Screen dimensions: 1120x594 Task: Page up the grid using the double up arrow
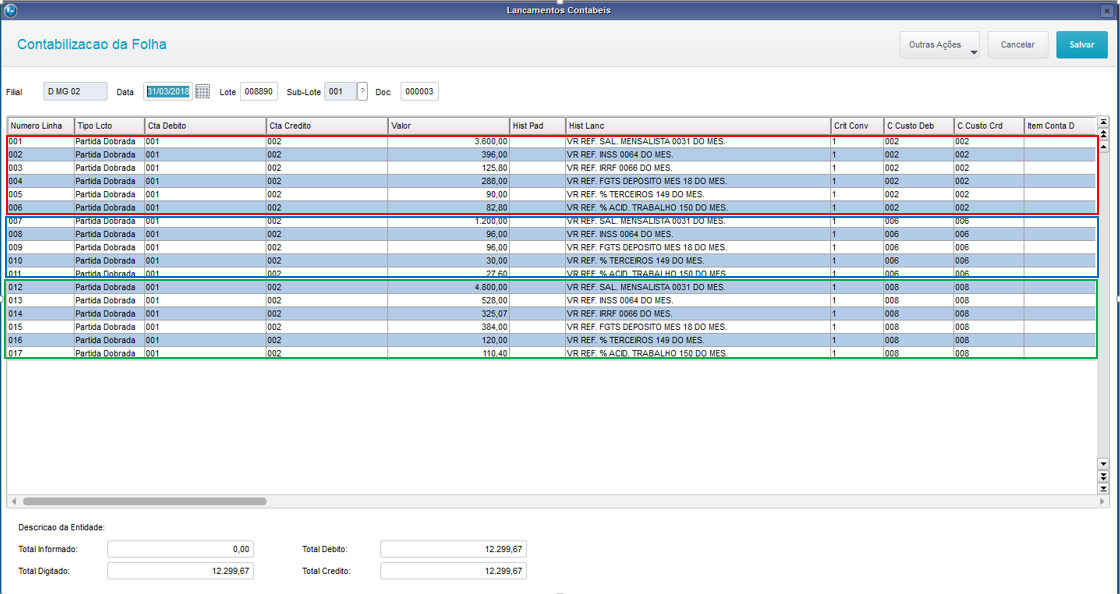click(1103, 134)
